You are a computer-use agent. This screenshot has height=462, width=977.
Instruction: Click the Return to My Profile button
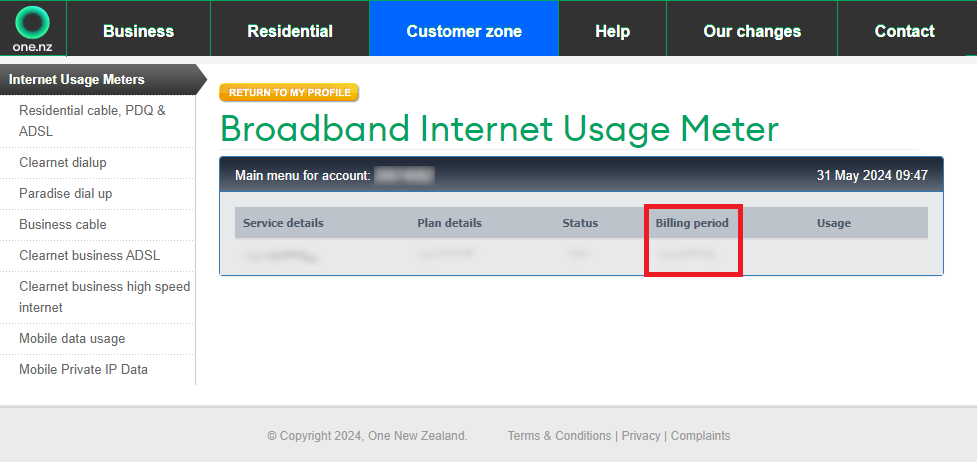289,92
